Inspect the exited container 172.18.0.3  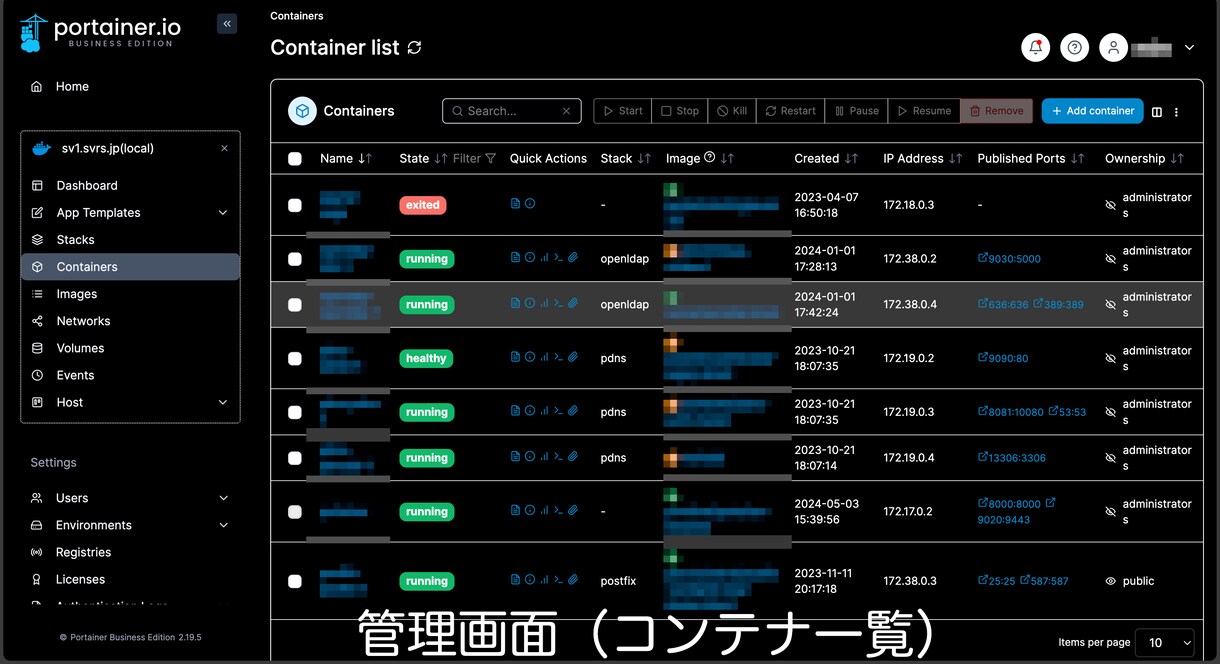pyautogui.click(x=530, y=204)
